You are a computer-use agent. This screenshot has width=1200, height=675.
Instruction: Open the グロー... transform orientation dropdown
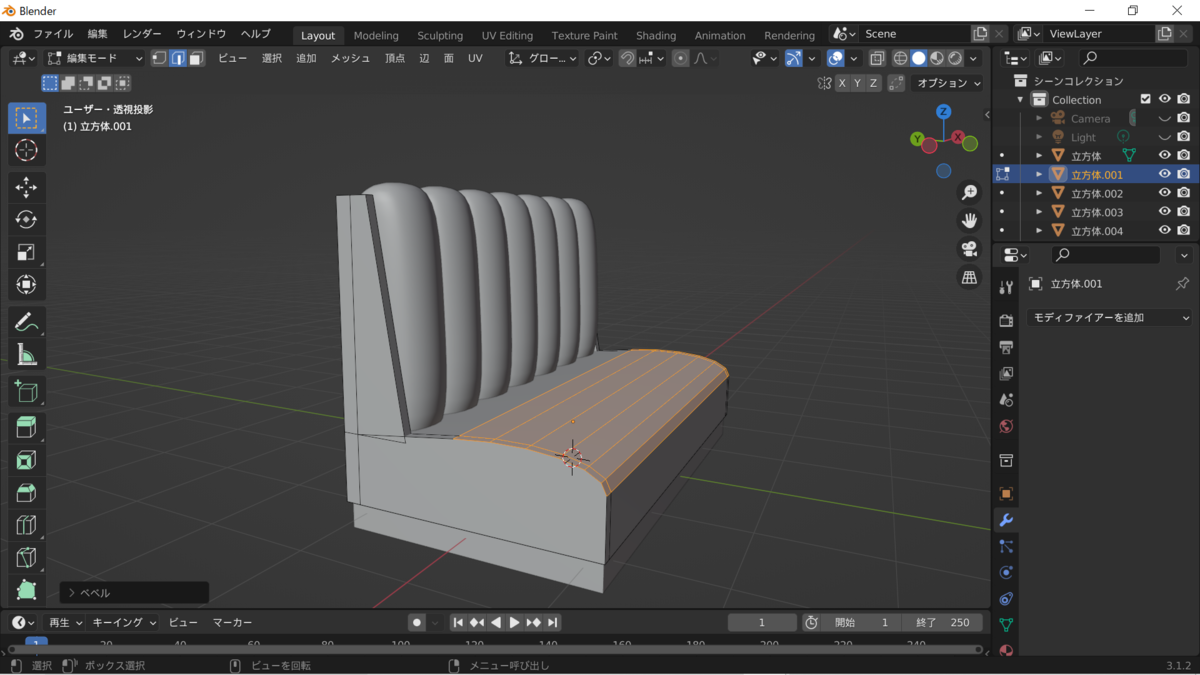(x=543, y=58)
